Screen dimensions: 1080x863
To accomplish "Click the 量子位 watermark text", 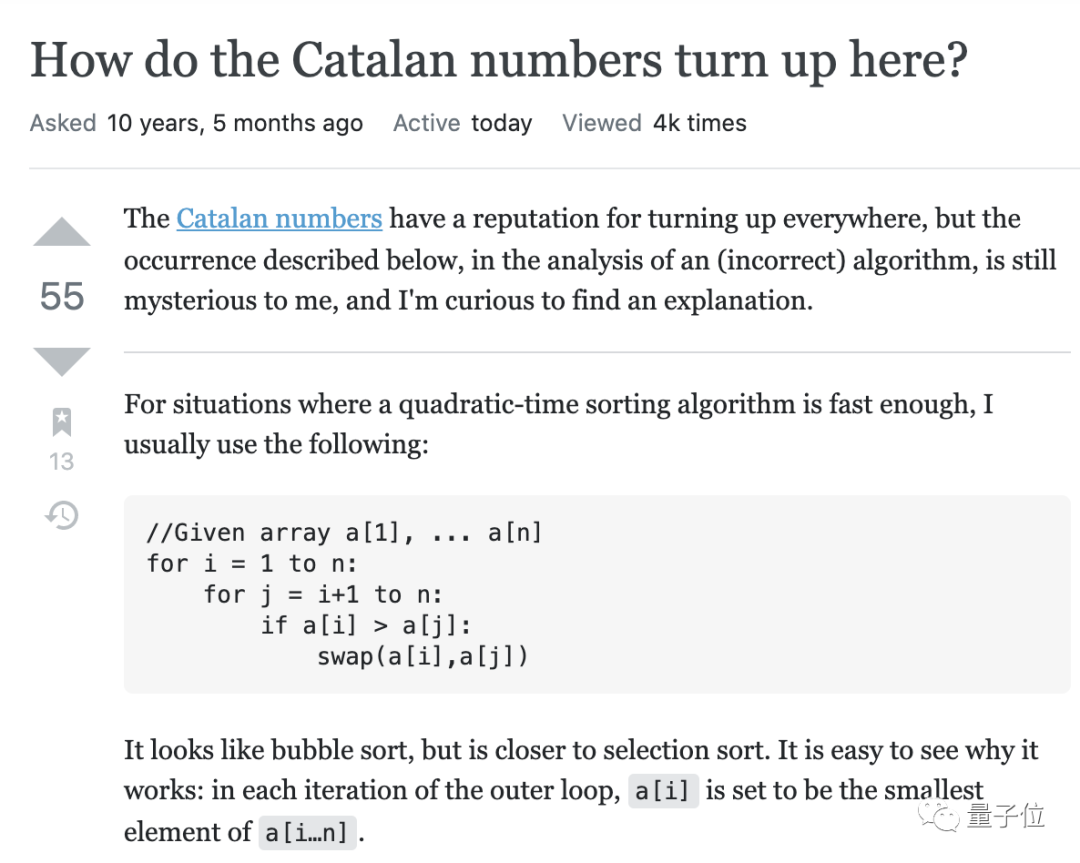I will pos(1005,815).
